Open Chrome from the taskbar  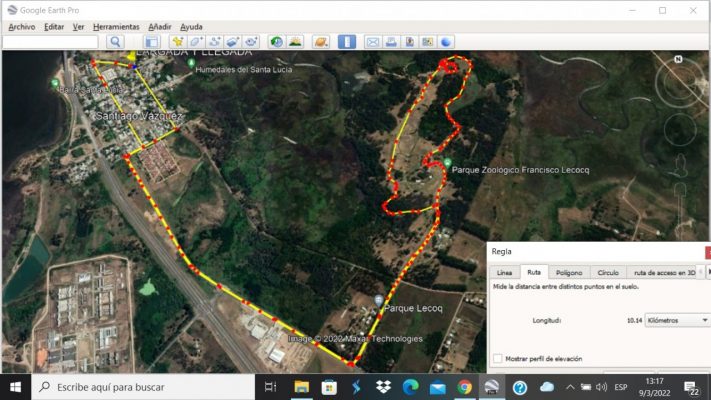(464, 387)
